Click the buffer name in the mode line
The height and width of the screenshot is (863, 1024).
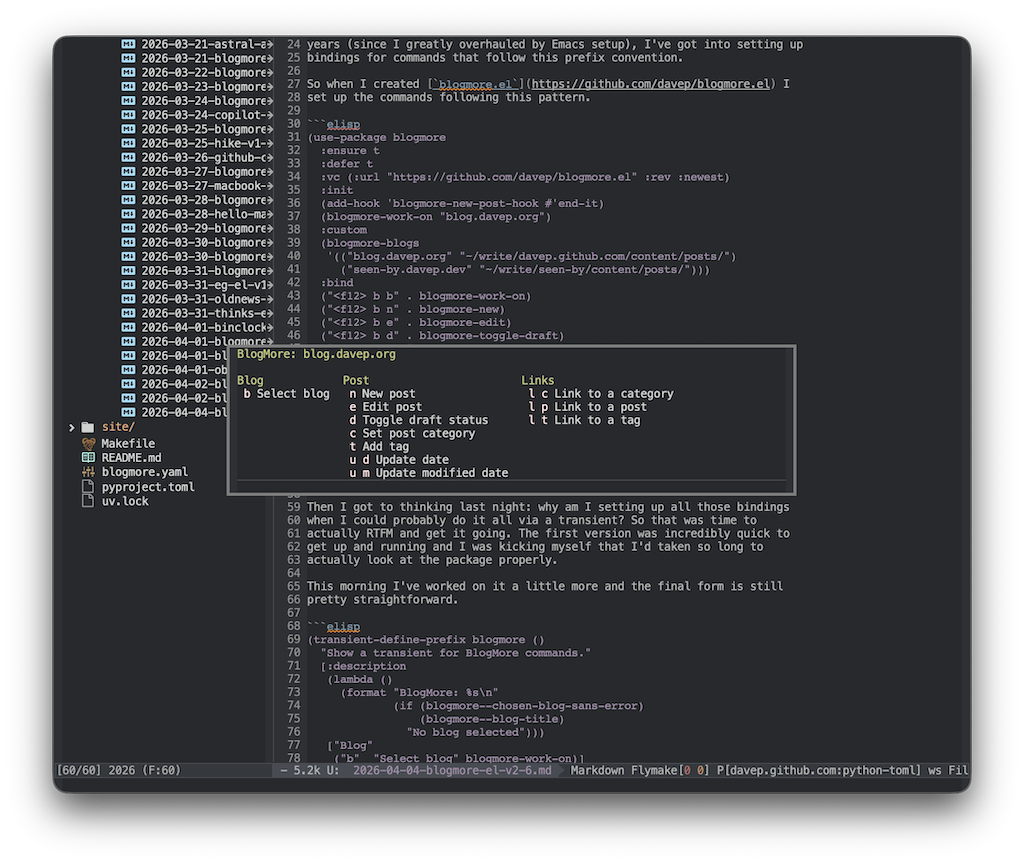click(x=452, y=770)
